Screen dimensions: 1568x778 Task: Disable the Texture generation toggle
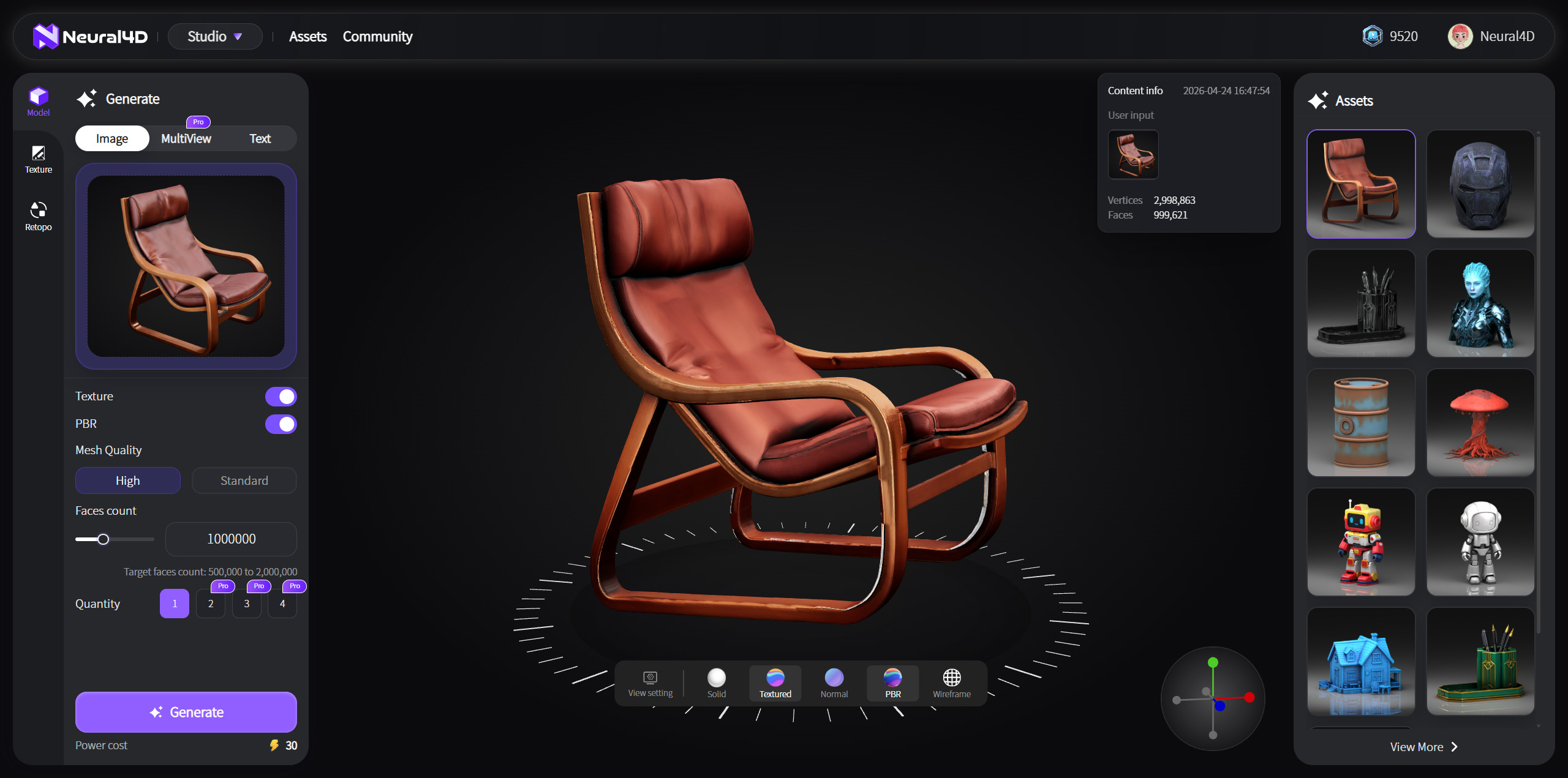tap(281, 396)
